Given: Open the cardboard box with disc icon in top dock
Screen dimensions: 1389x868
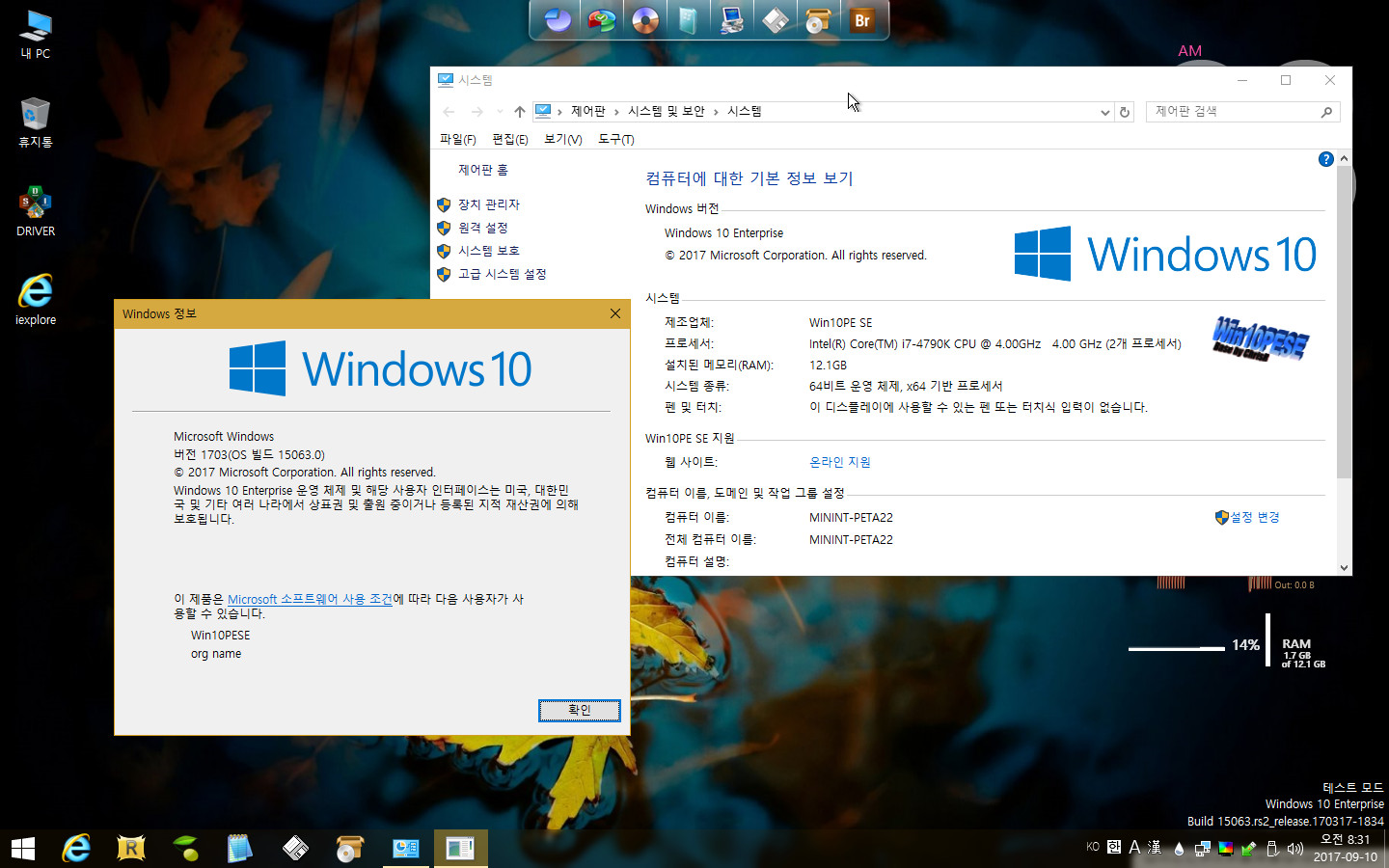Looking at the screenshot, I should [x=818, y=19].
